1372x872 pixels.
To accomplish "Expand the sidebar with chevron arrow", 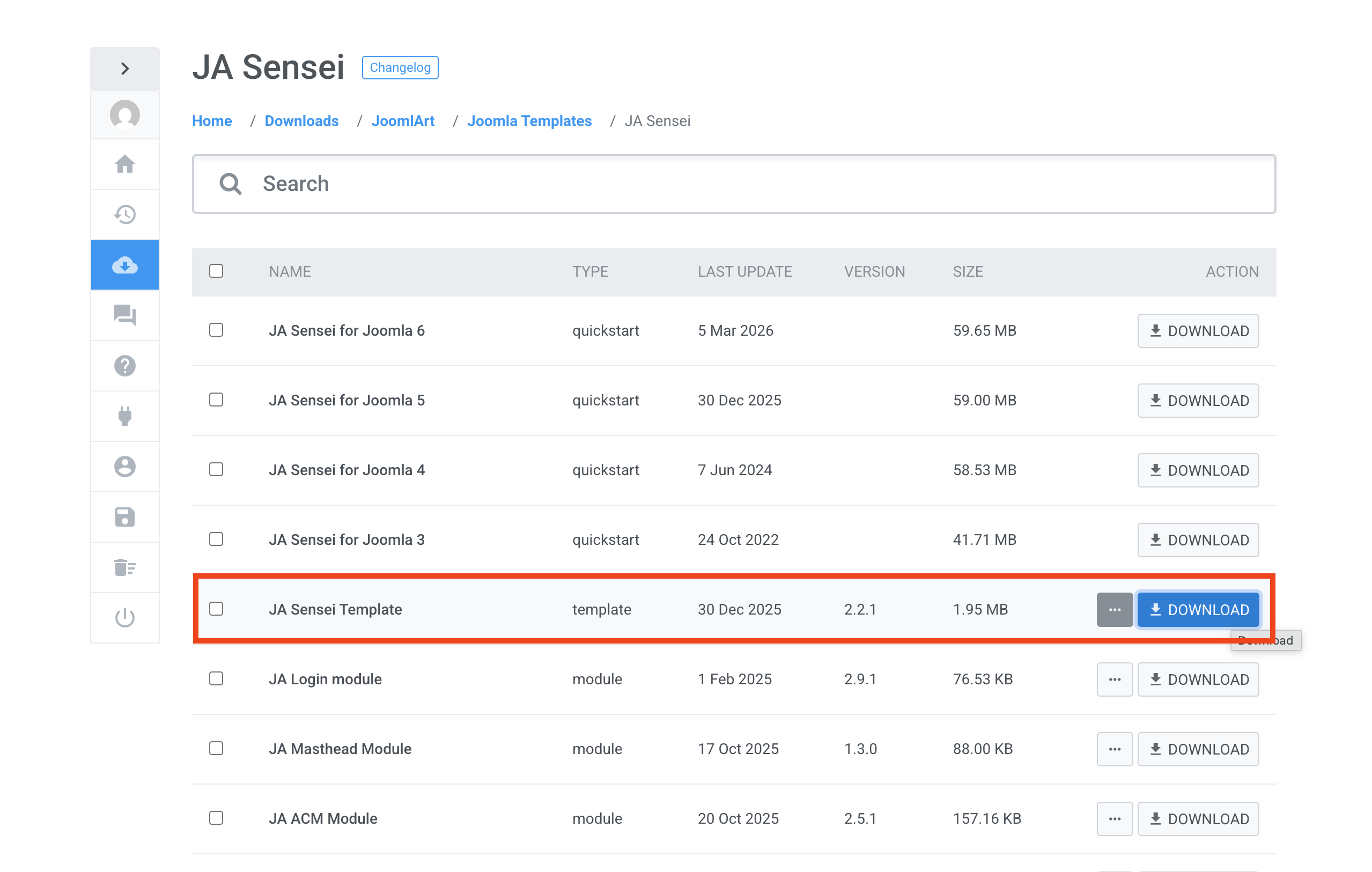I will 125,69.
